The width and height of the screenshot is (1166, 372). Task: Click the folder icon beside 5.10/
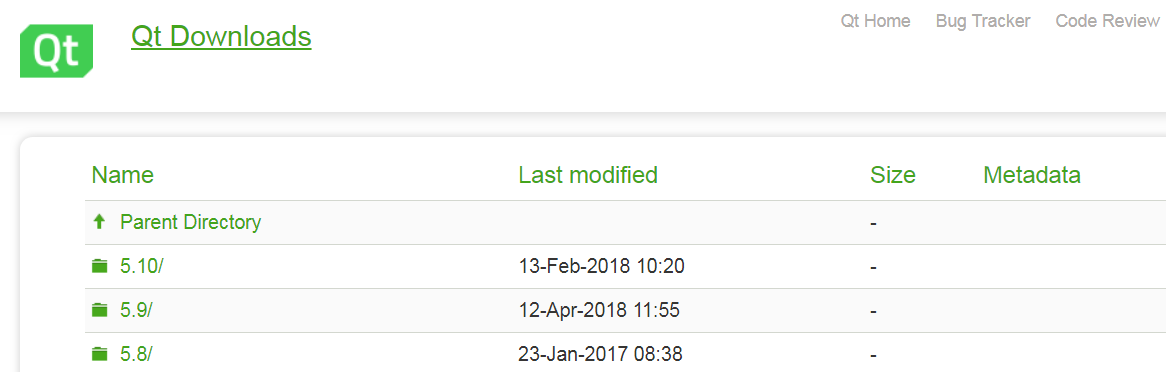click(x=100, y=266)
